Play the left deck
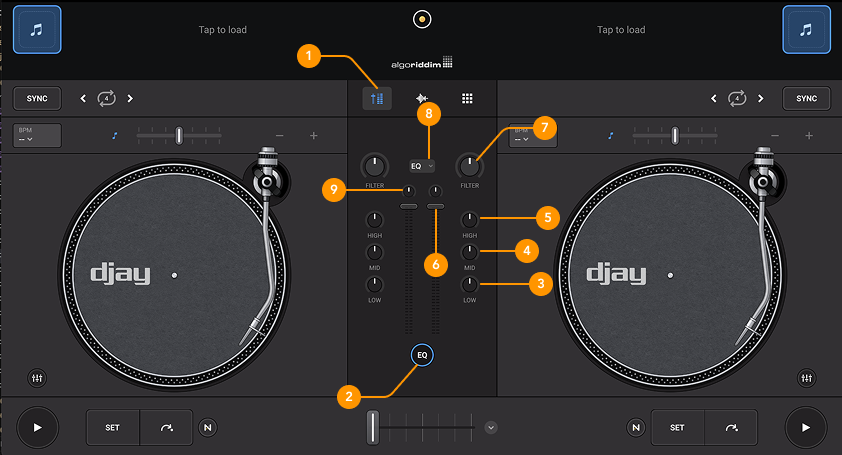Image resolution: width=842 pixels, height=455 pixels. 38,428
